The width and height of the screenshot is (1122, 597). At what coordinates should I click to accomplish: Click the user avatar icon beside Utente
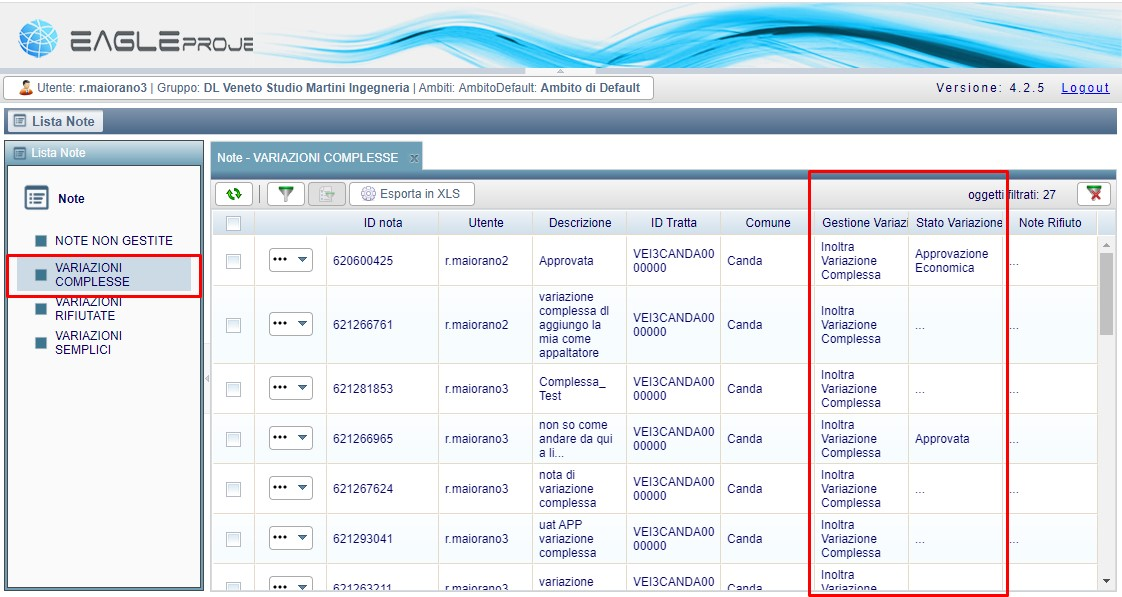click(x=26, y=88)
